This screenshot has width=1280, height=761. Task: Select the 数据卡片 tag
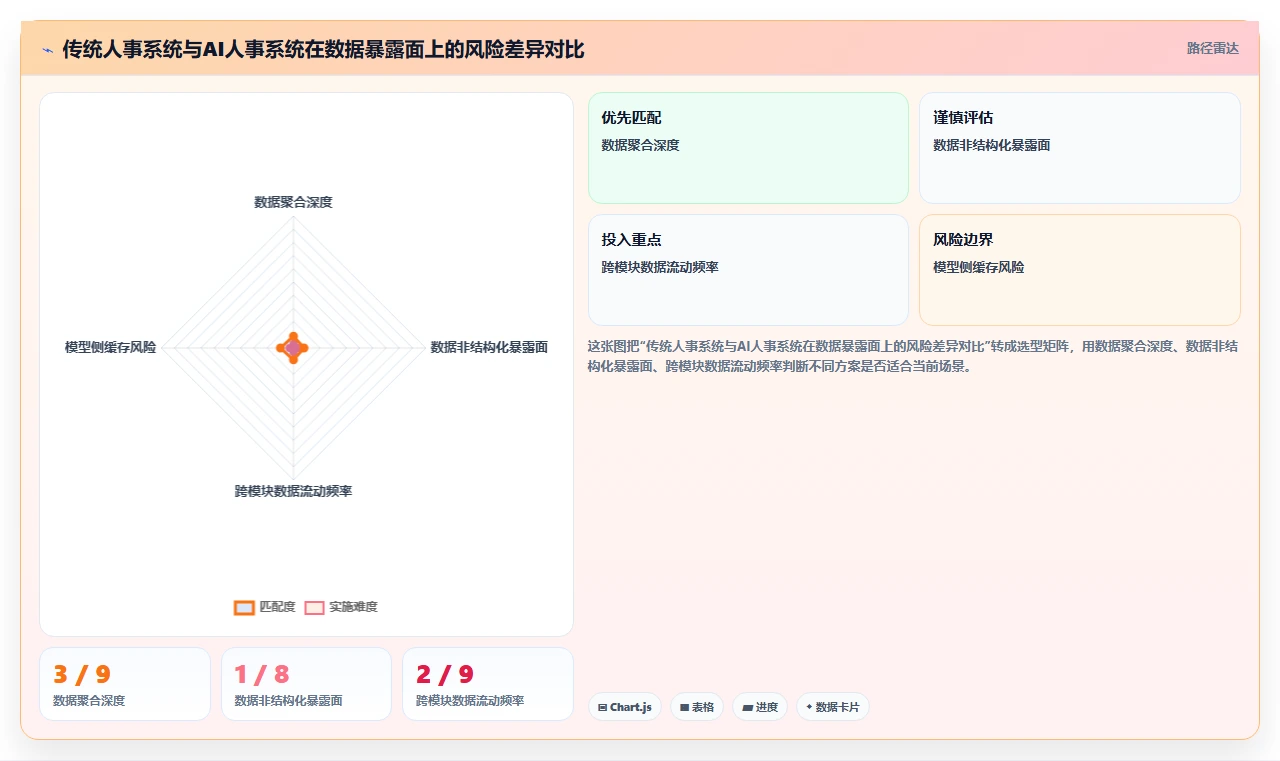coord(833,707)
